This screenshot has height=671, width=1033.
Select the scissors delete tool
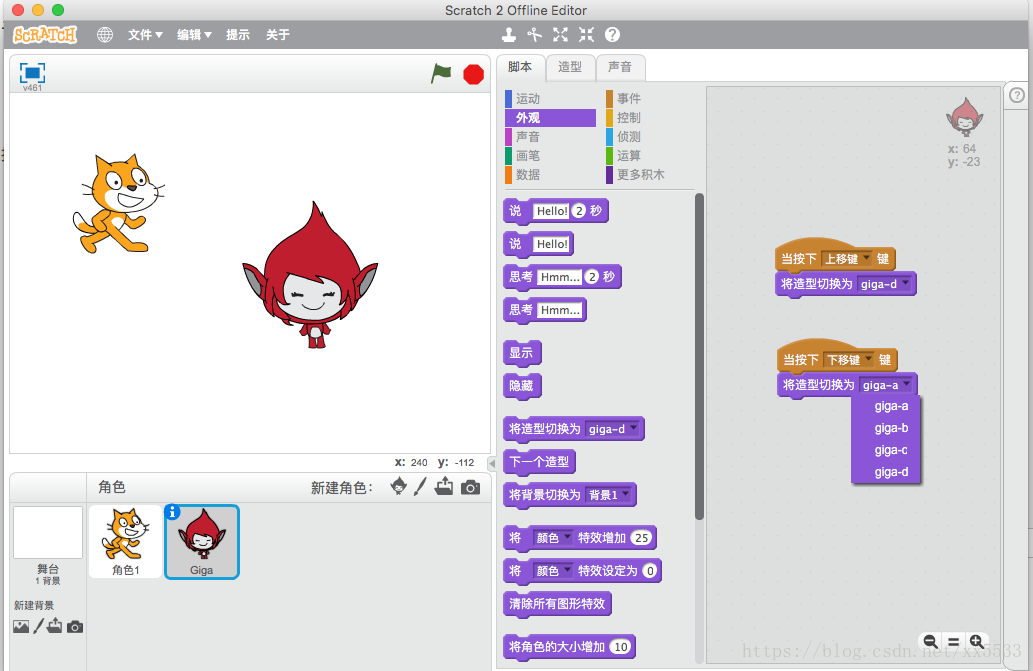[534, 34]
